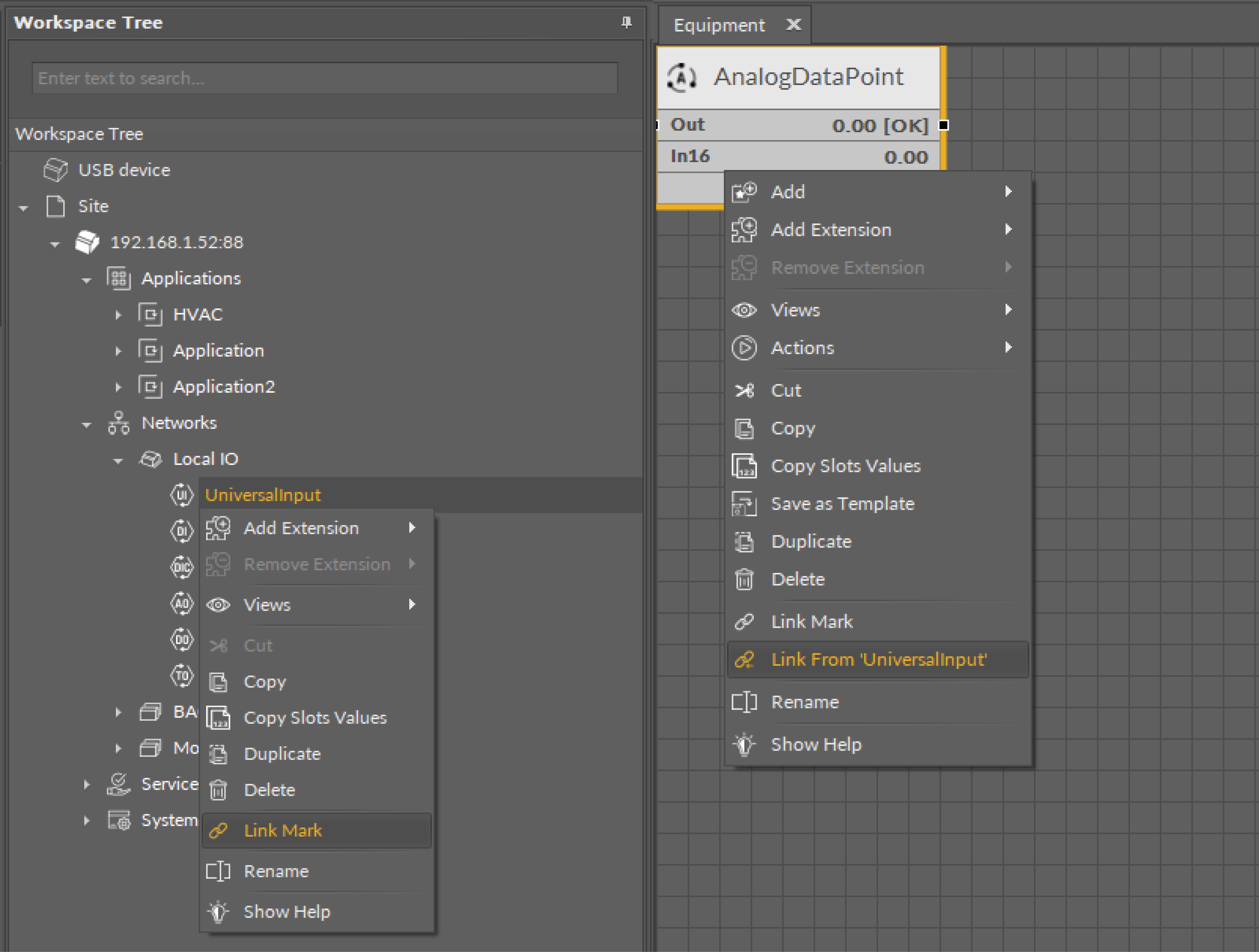Close the Equipment tab
Screen dimensions: 1259x952
[793, 25]
